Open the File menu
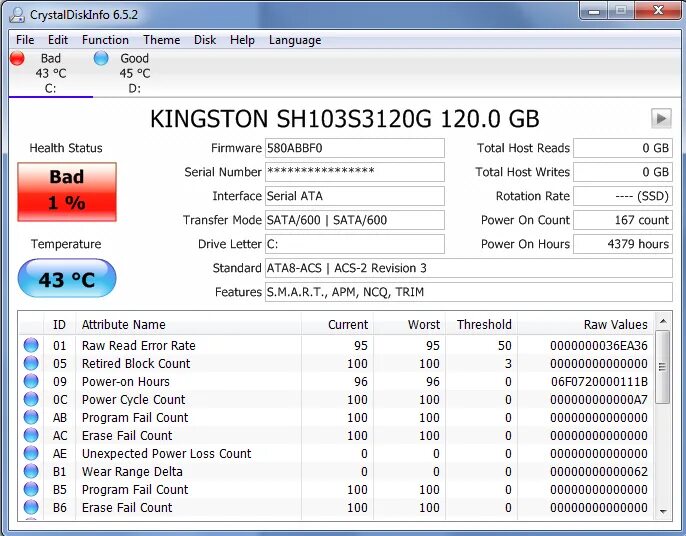 (x=25, y=40)
